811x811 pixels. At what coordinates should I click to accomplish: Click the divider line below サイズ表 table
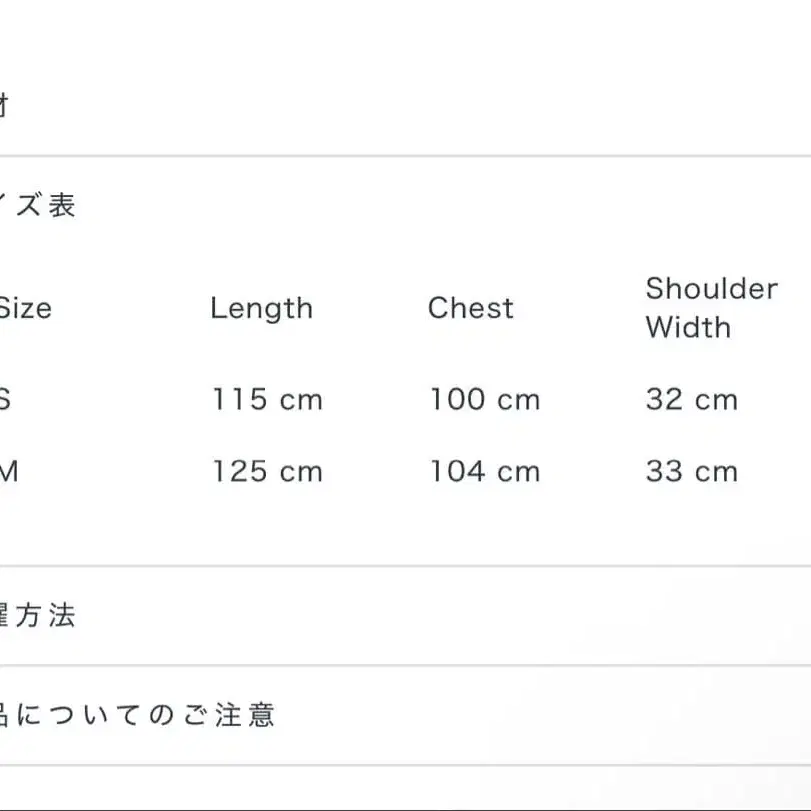406,566
